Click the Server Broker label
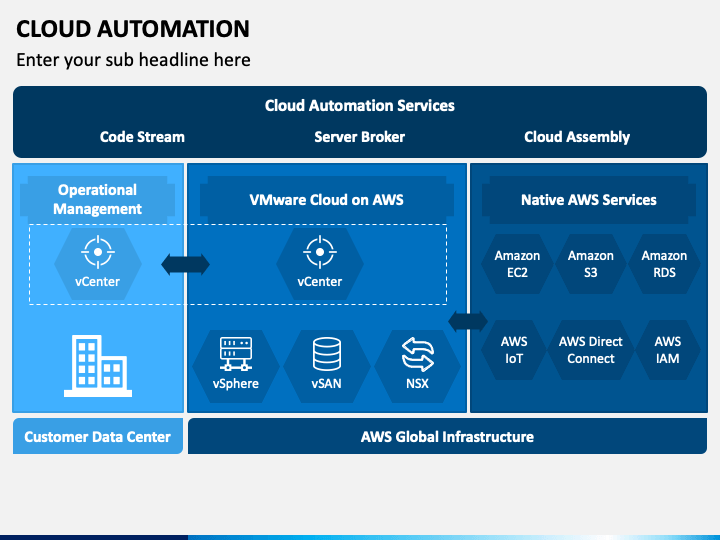This screenshot has width=720, height=540. coord(360,137)
